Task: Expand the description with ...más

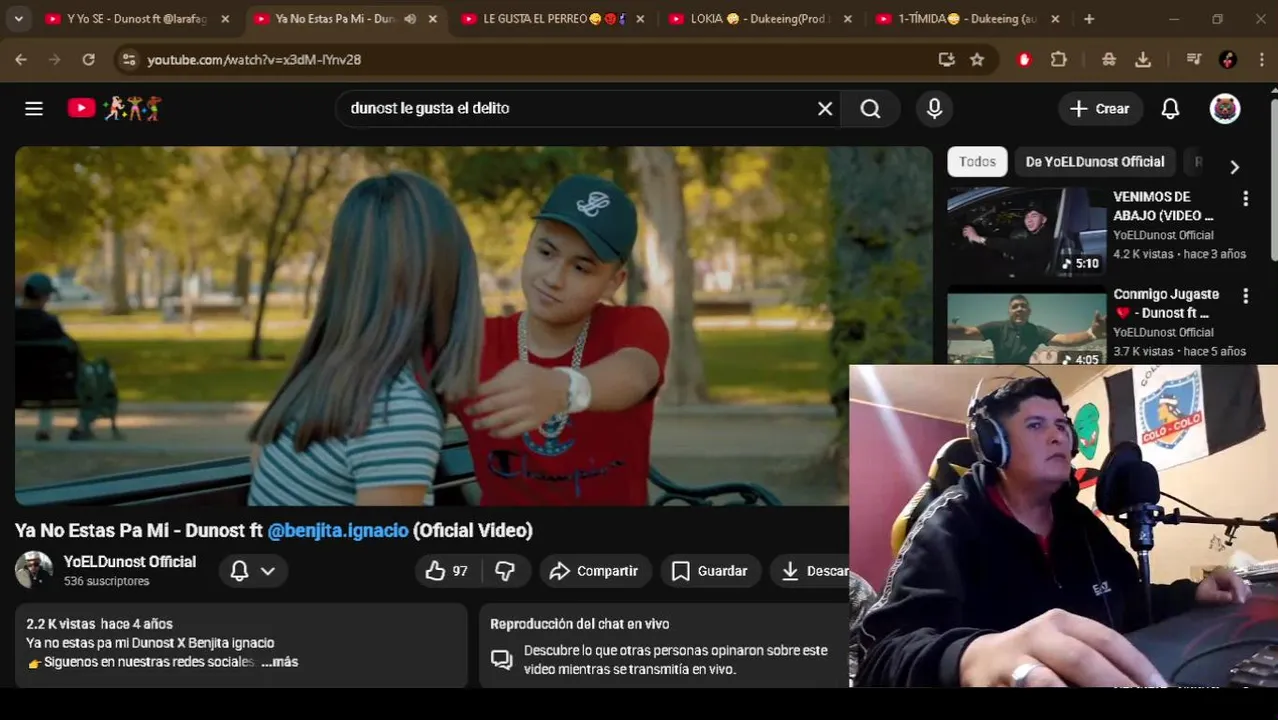Action: pos(279,662)
